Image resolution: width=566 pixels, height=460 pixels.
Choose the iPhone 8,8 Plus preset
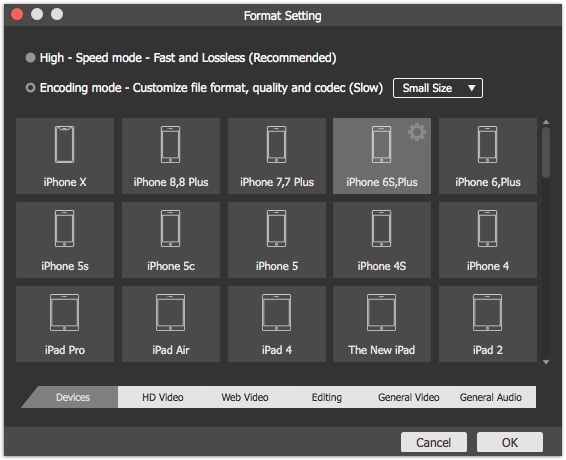[171, 156]
